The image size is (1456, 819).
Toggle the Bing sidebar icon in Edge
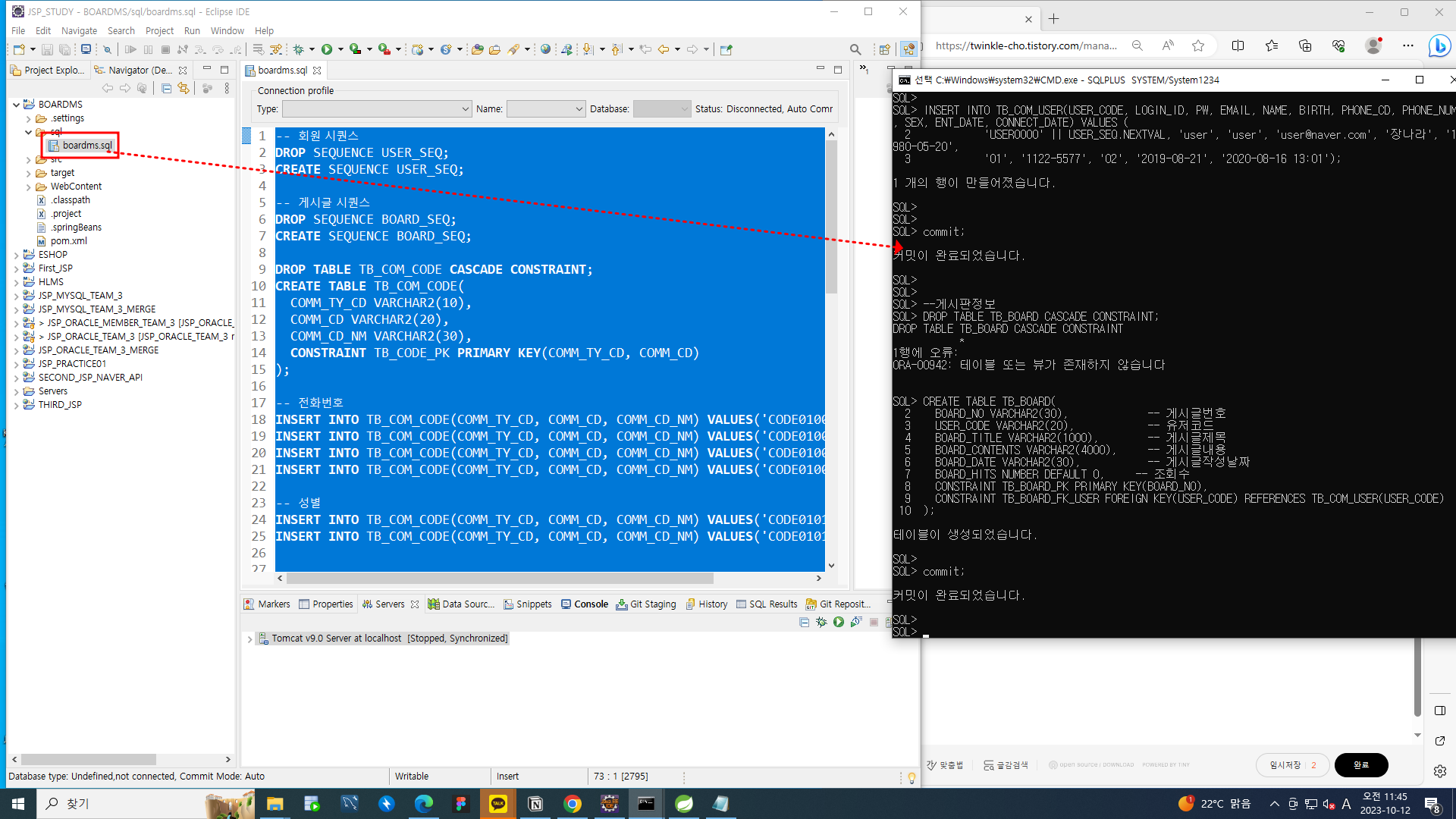click(1439, 46)
